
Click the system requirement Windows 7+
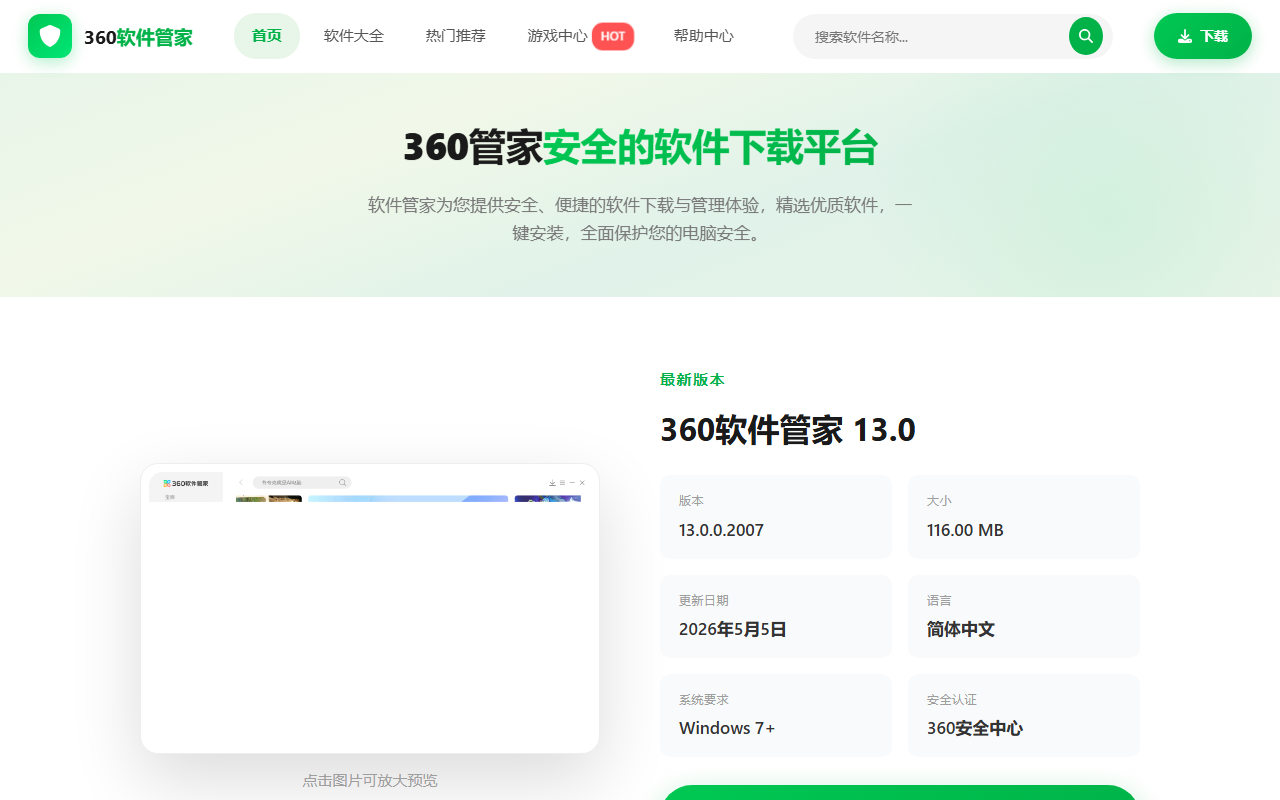tap(727, 728)
